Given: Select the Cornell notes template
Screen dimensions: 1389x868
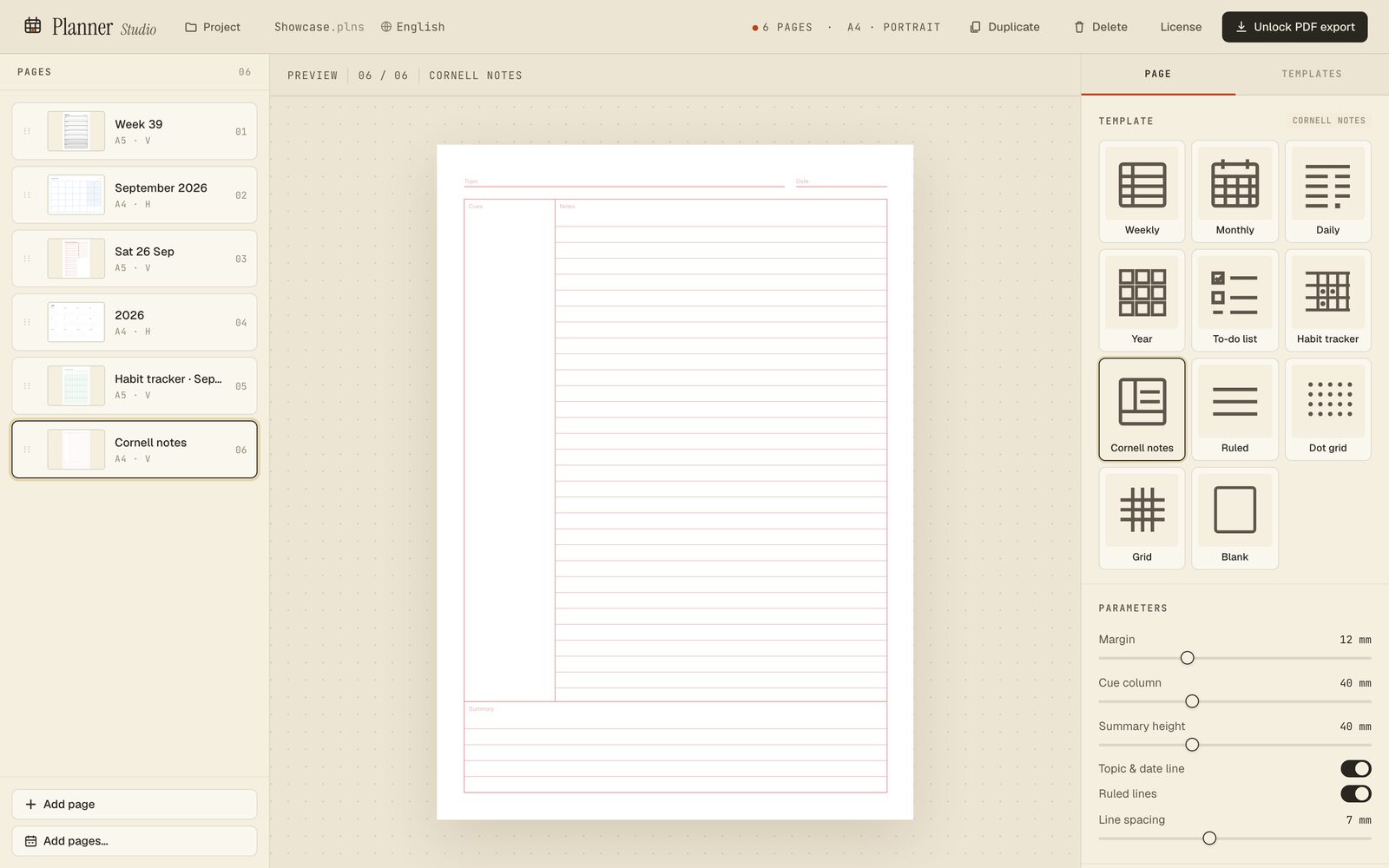Looking at the screenshot, I should coord(1142,410).
